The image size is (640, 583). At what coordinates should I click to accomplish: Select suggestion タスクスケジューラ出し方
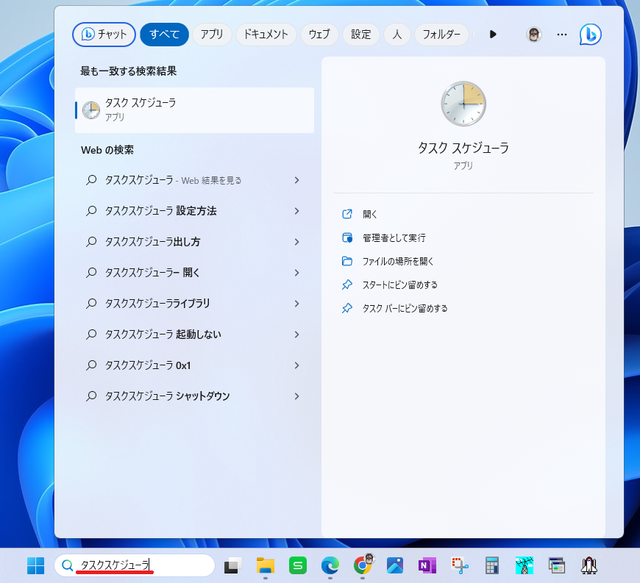click(194, 242)
